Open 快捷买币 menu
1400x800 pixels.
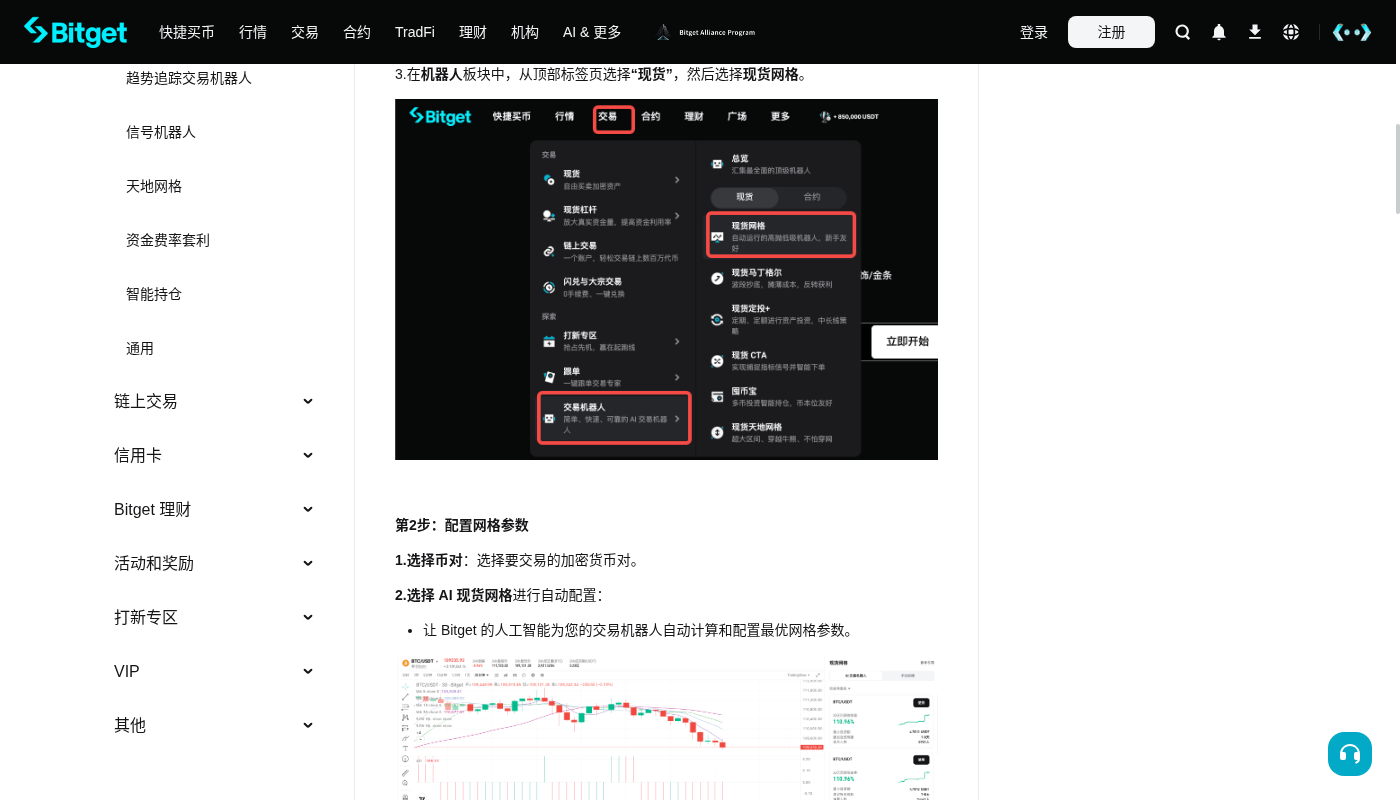187,32
